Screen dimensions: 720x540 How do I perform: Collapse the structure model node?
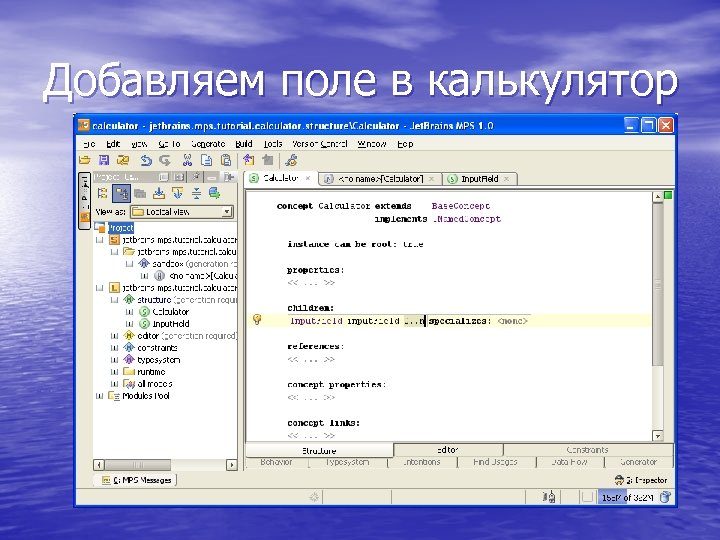click(x=115, y=300)
